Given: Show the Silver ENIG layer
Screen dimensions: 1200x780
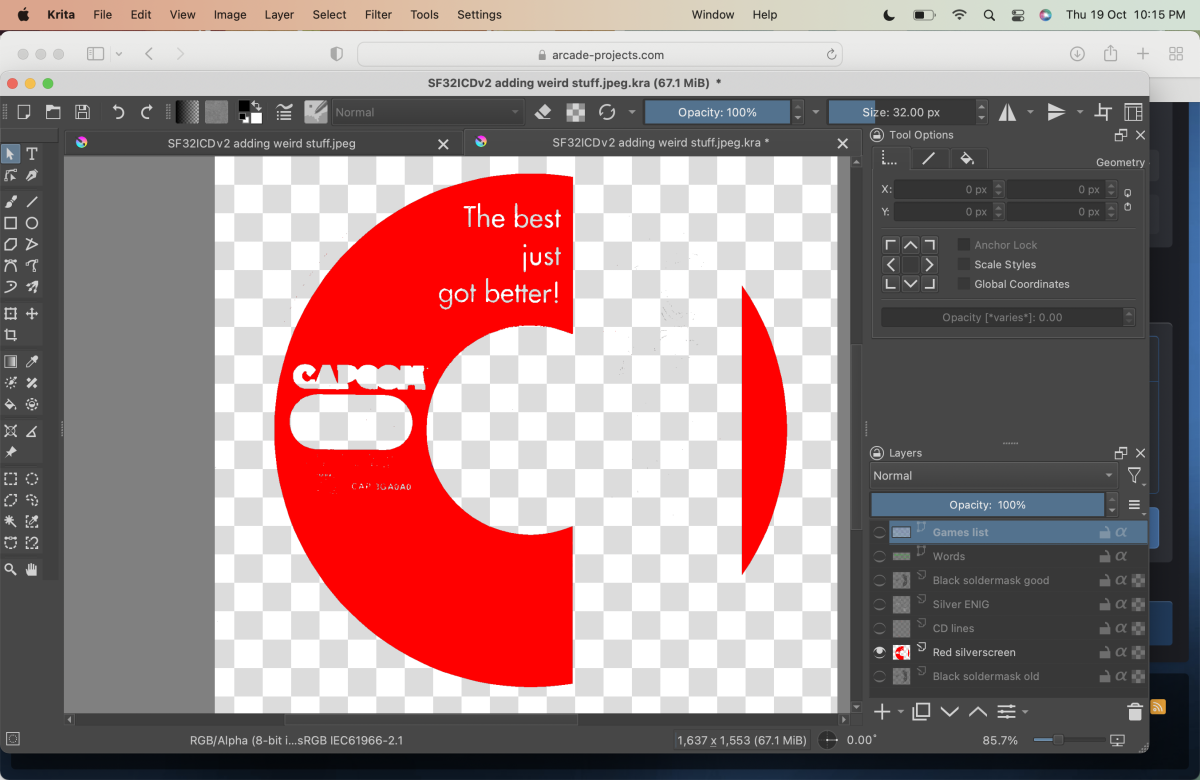Looking at the screenshot, I should click(880, 604).
